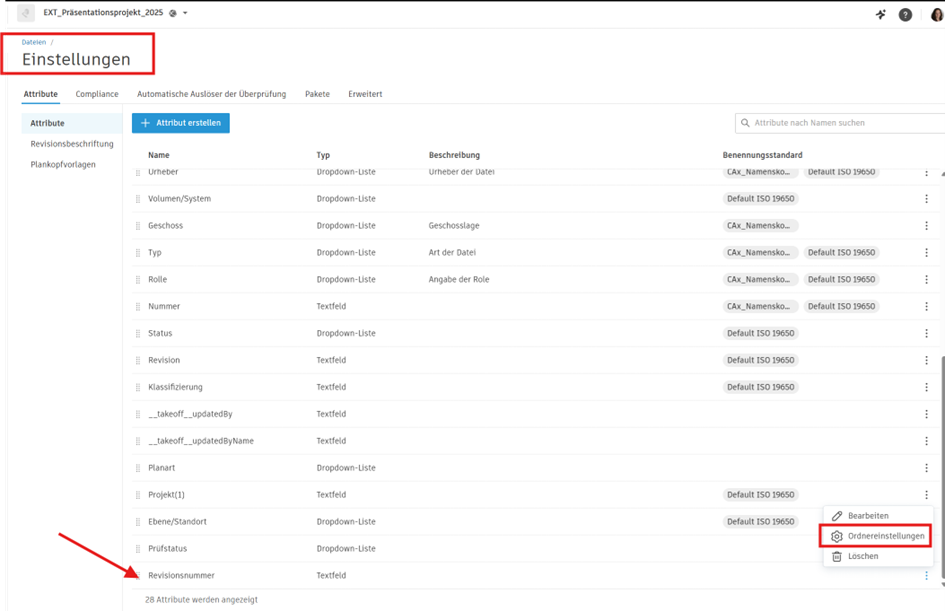The height and width of the screenshot is (611, 945).
Task: Click the Attribut erstellen button
Action: pos(181,123)
